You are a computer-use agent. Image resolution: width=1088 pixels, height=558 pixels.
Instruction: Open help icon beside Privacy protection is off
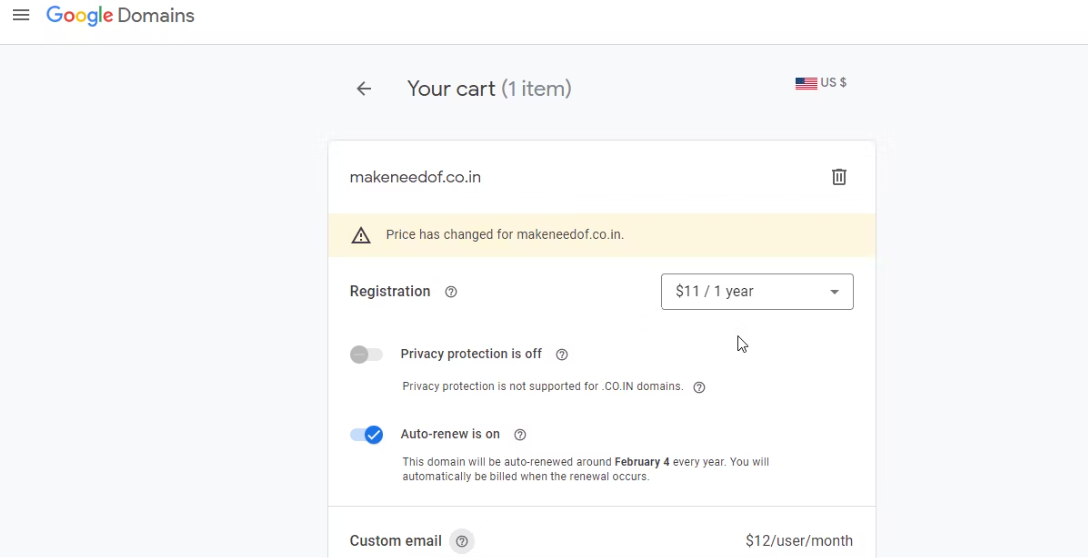pyautogui.click(x=562, y=354)
